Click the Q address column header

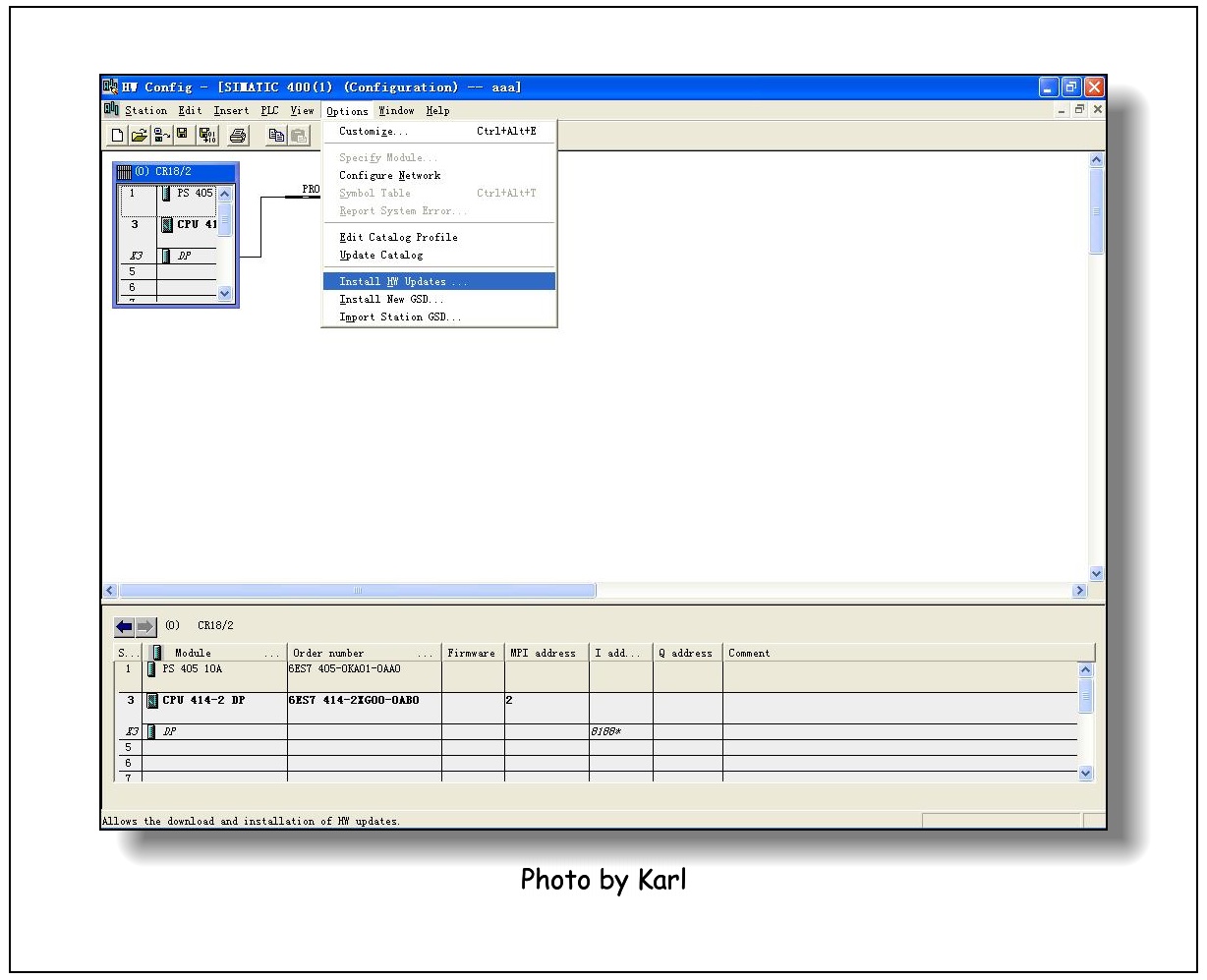click(x=688, y=653)
